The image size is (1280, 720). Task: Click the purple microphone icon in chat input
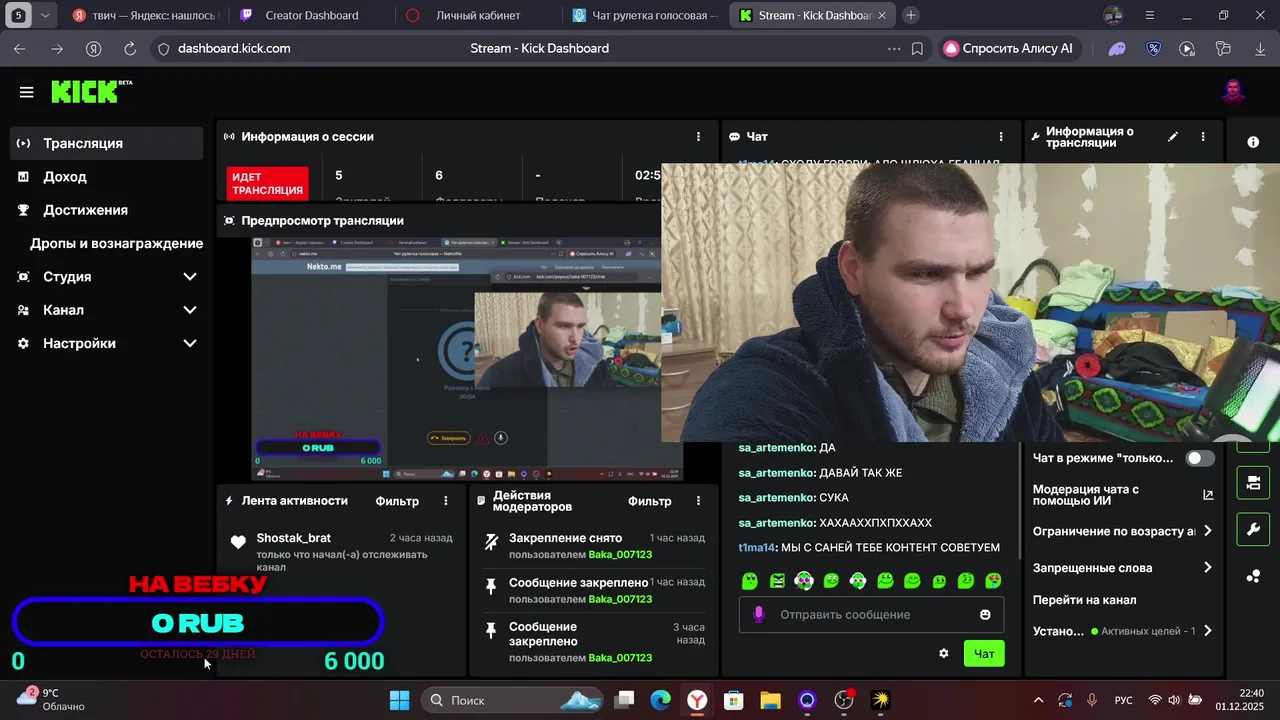point(759,614)
